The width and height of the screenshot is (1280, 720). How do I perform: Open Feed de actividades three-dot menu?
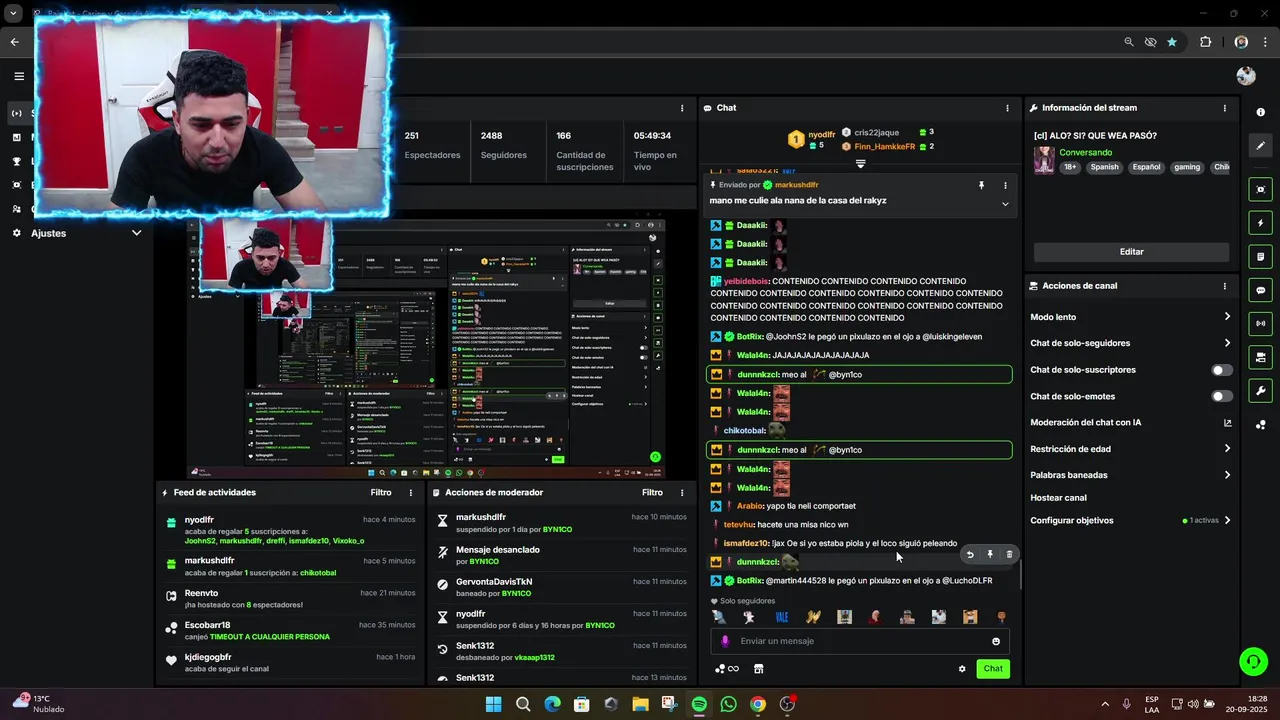[410, 493]
